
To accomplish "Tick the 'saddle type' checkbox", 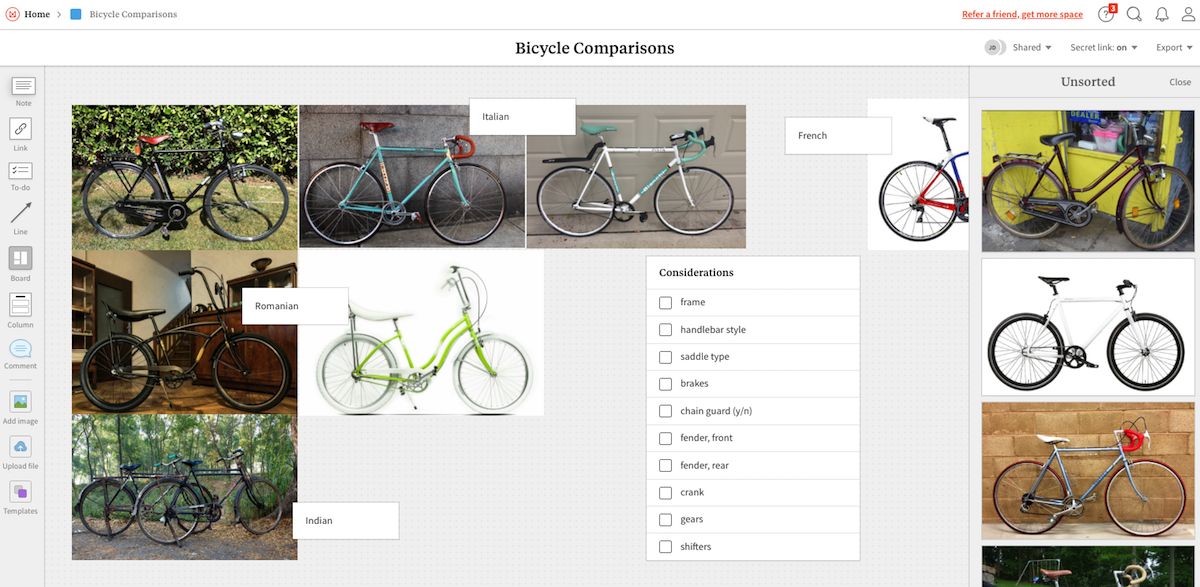I will pyautogui.click(x=666, y=357).
